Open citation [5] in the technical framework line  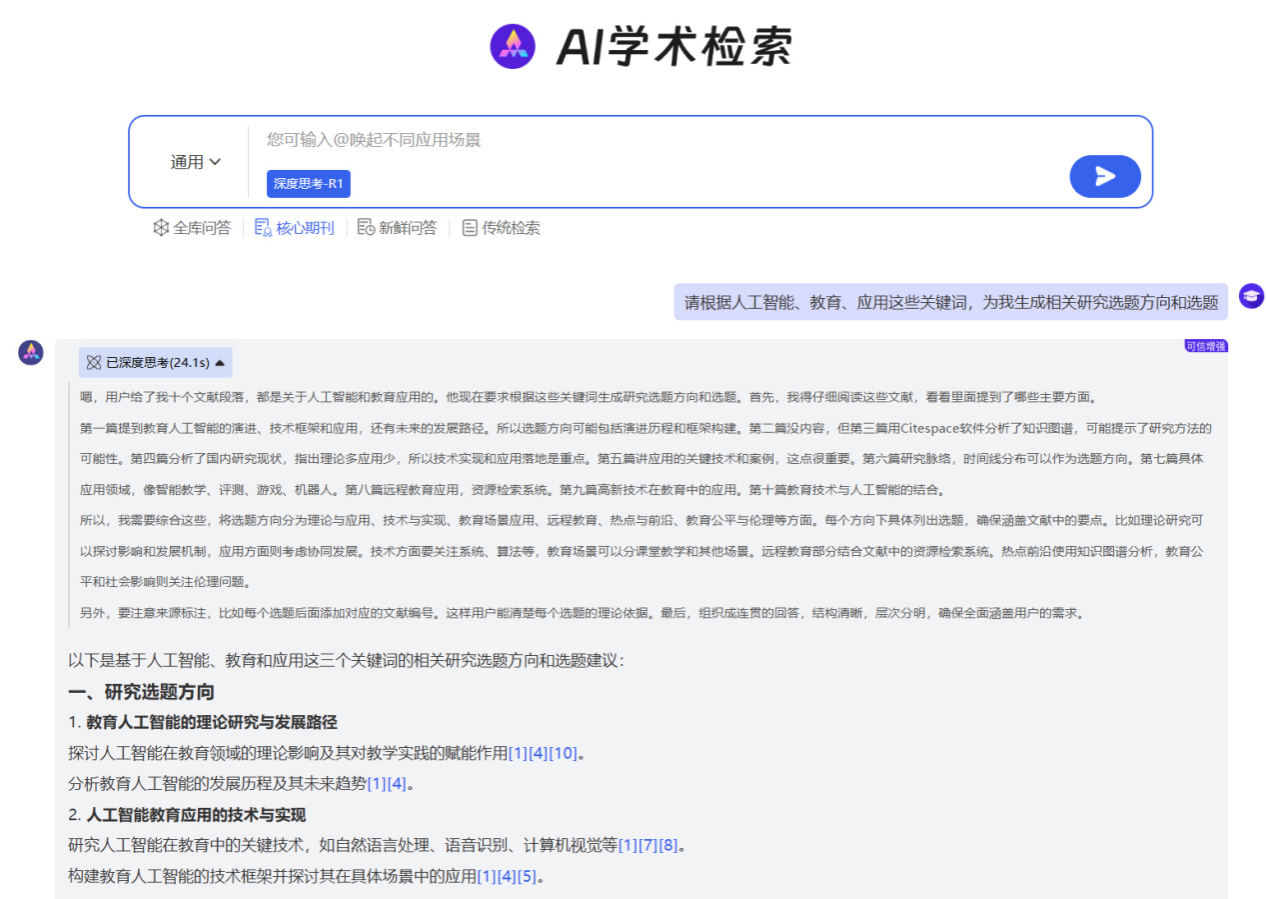(x=527, y=876)
